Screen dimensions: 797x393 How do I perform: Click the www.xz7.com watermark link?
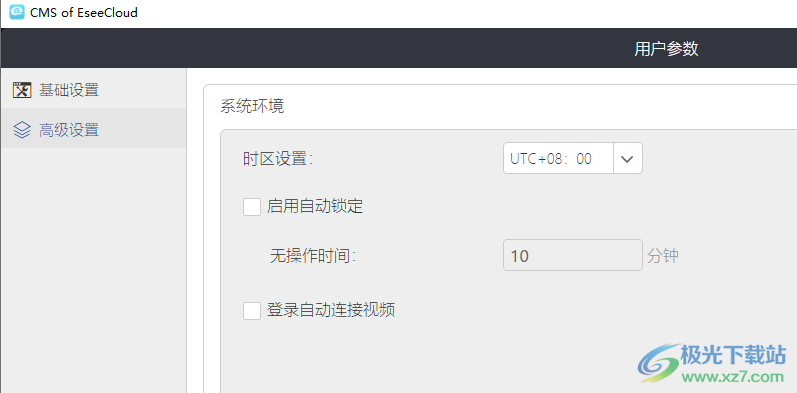point(734,377)
